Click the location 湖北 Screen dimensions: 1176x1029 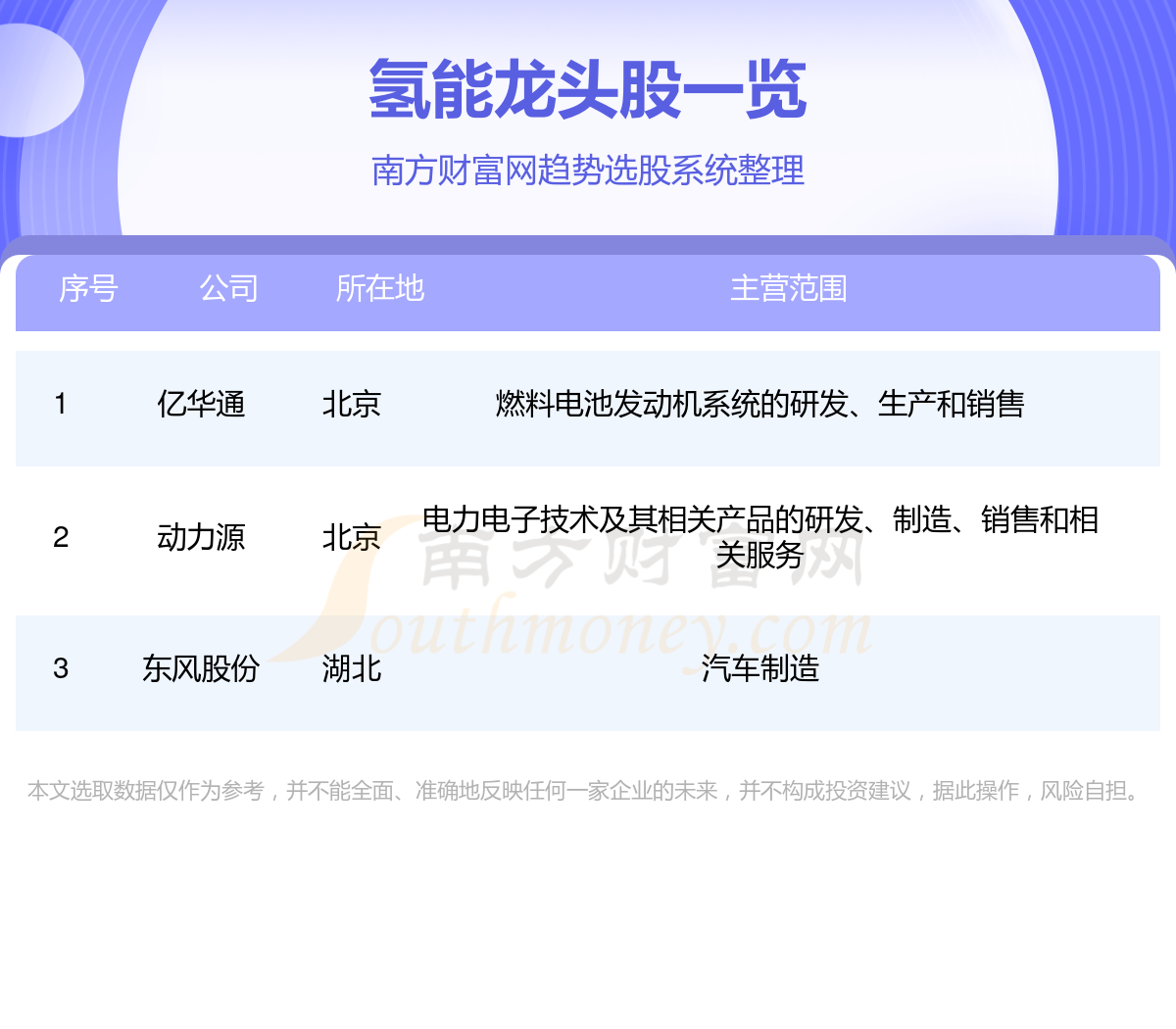point(352,668)
